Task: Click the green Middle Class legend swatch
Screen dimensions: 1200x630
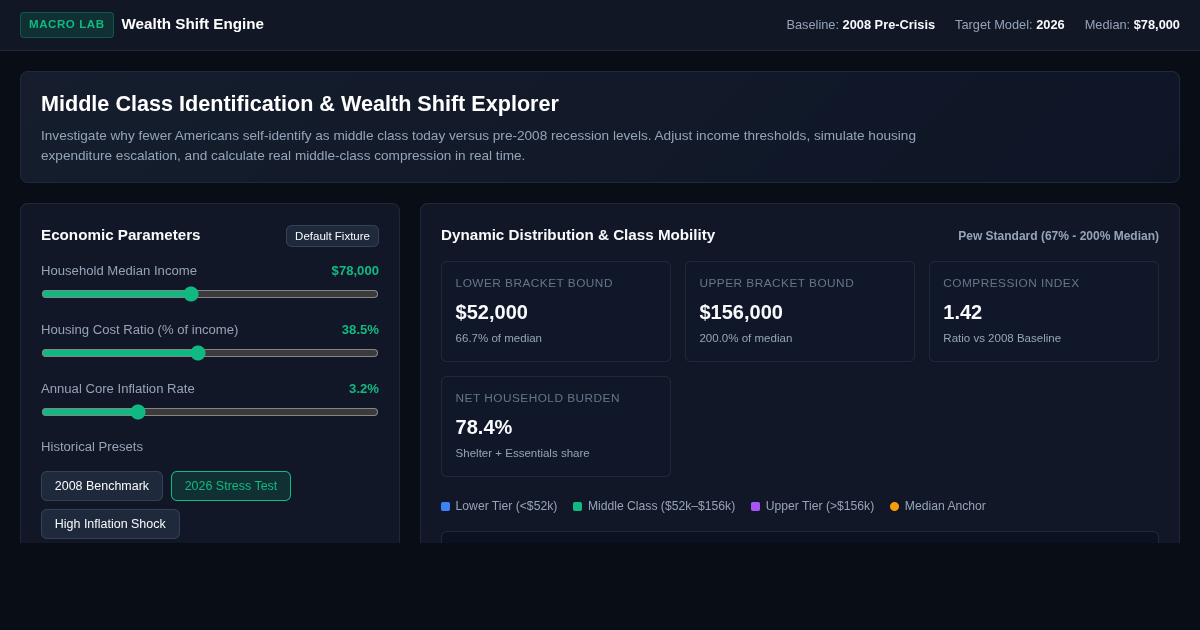Action: coord(578,507)
